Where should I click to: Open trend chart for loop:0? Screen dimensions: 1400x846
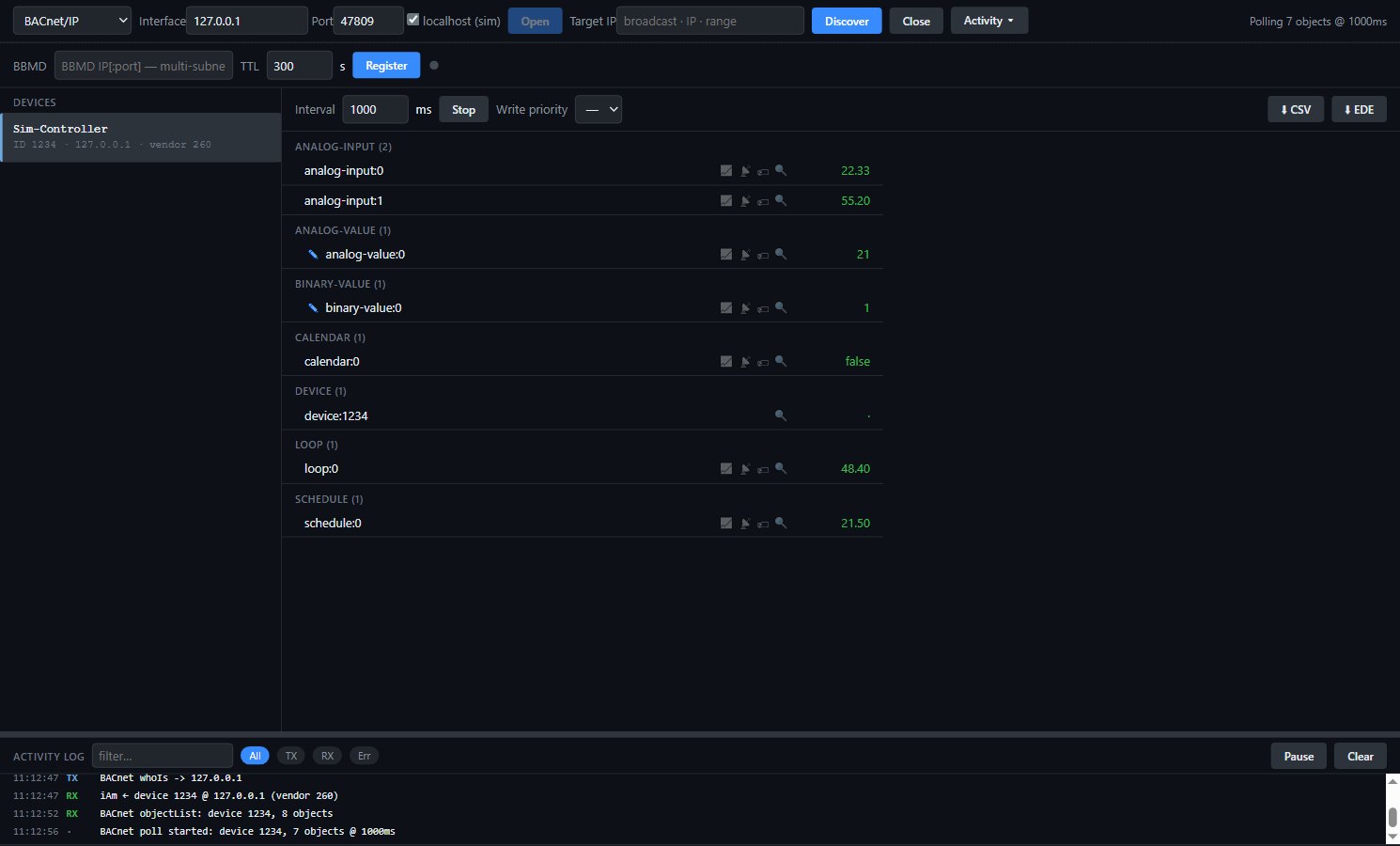point(726,469)
